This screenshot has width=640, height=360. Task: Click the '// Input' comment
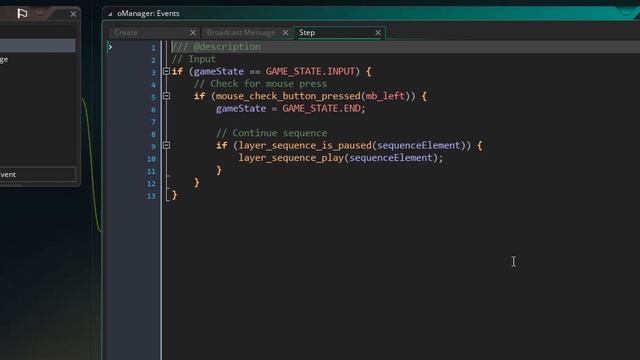pos(193,59)
